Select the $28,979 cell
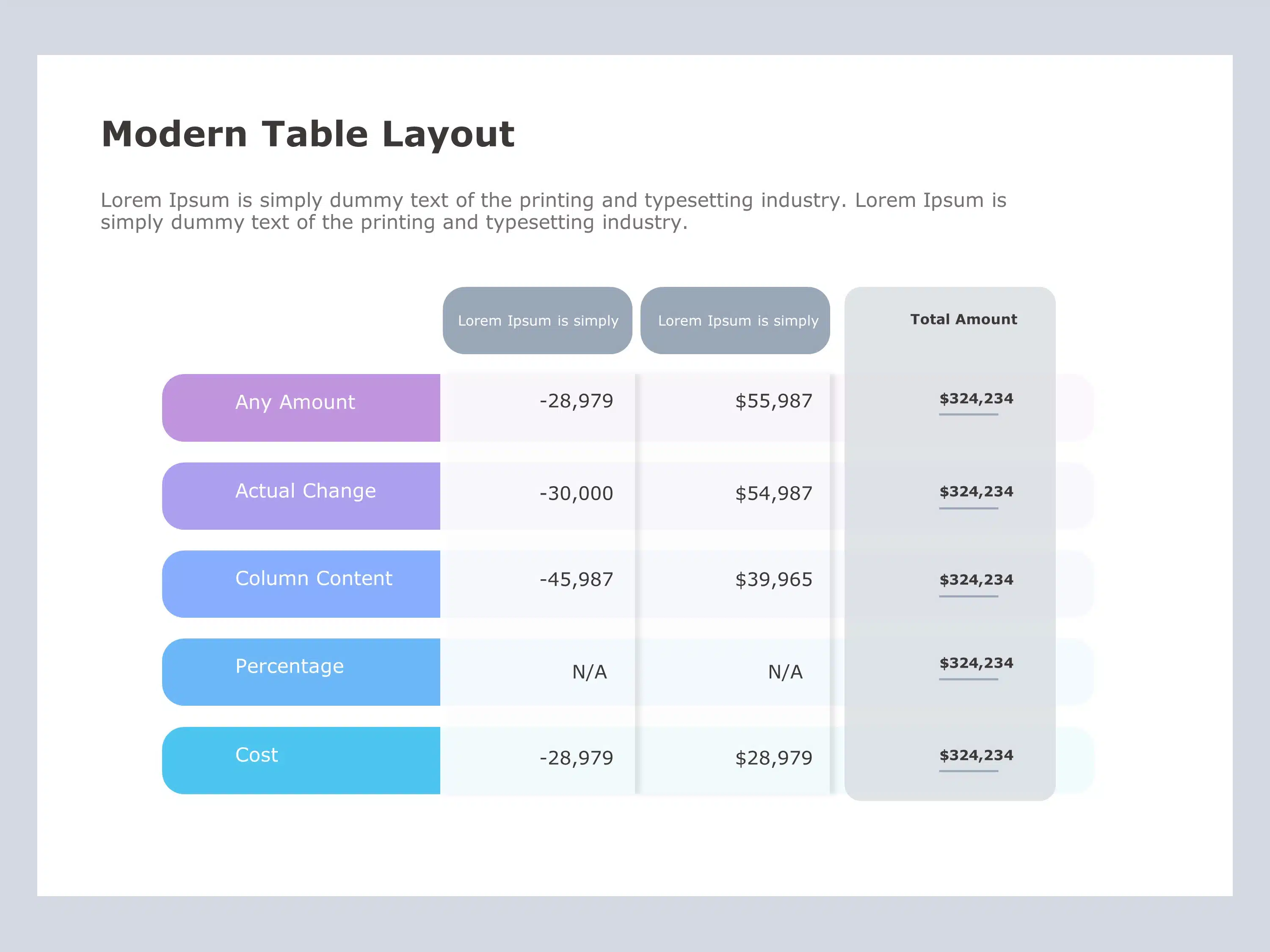The width and height of the screenshot is (1270, 952). [774, 758]
